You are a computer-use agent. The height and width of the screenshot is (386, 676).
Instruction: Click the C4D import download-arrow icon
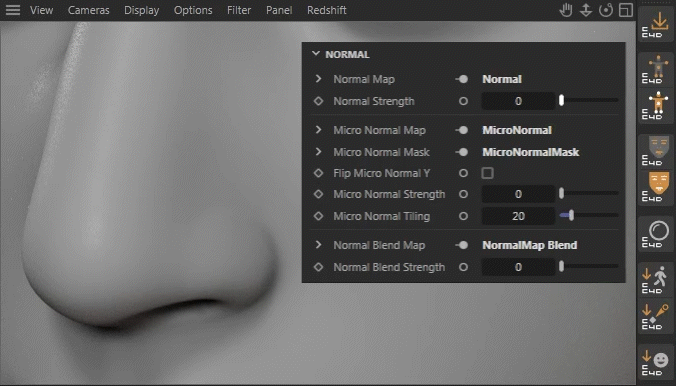pyautogui.click(x=656, y=25)
